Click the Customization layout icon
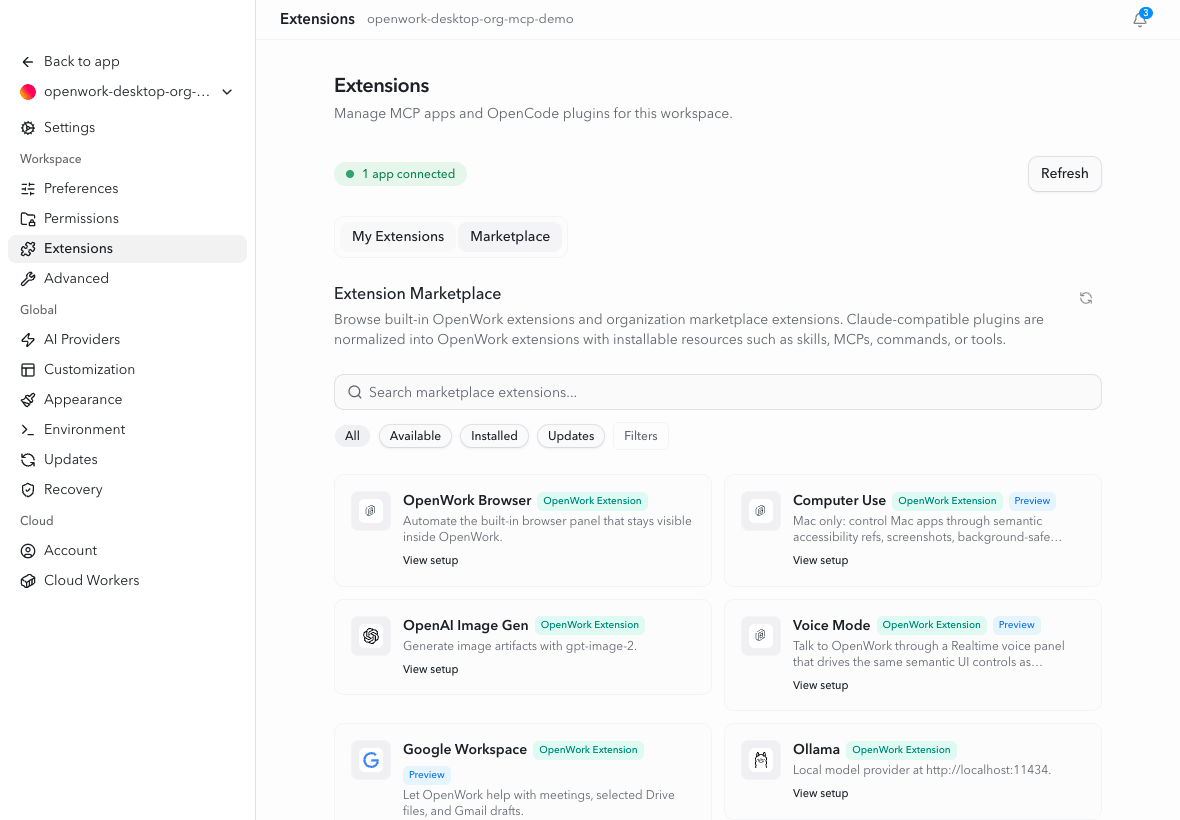This screenshot has height=820, width=1180. click(28, 370)
